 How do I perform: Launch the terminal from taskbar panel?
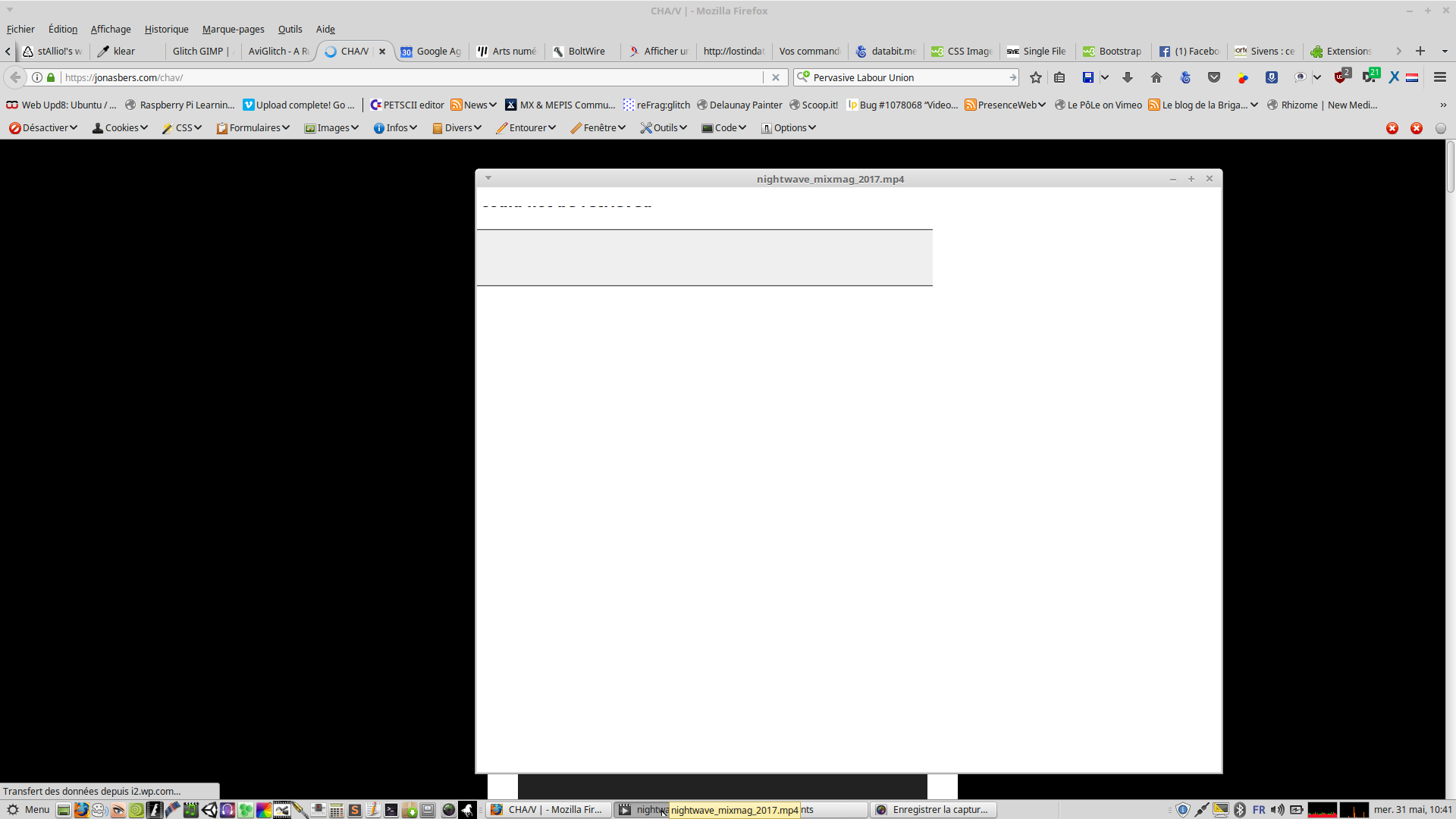(x=391, y=810)
